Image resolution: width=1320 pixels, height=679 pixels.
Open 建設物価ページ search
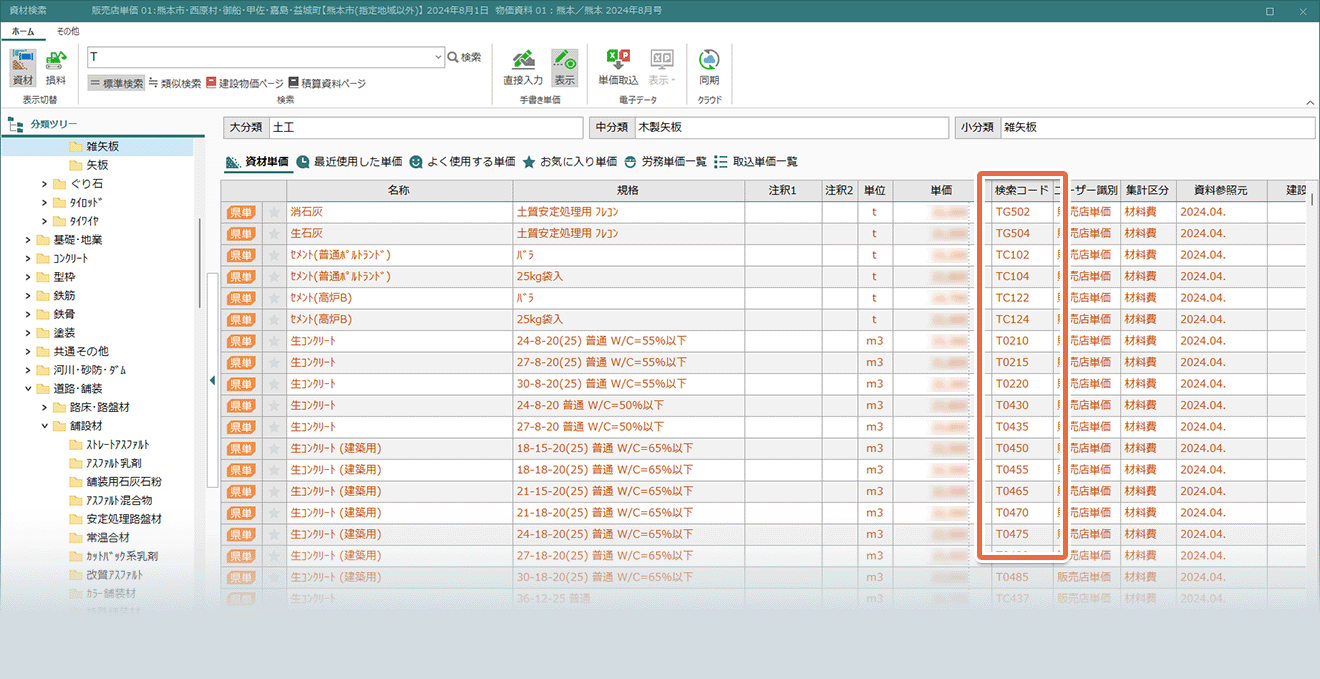coord(245,83)
